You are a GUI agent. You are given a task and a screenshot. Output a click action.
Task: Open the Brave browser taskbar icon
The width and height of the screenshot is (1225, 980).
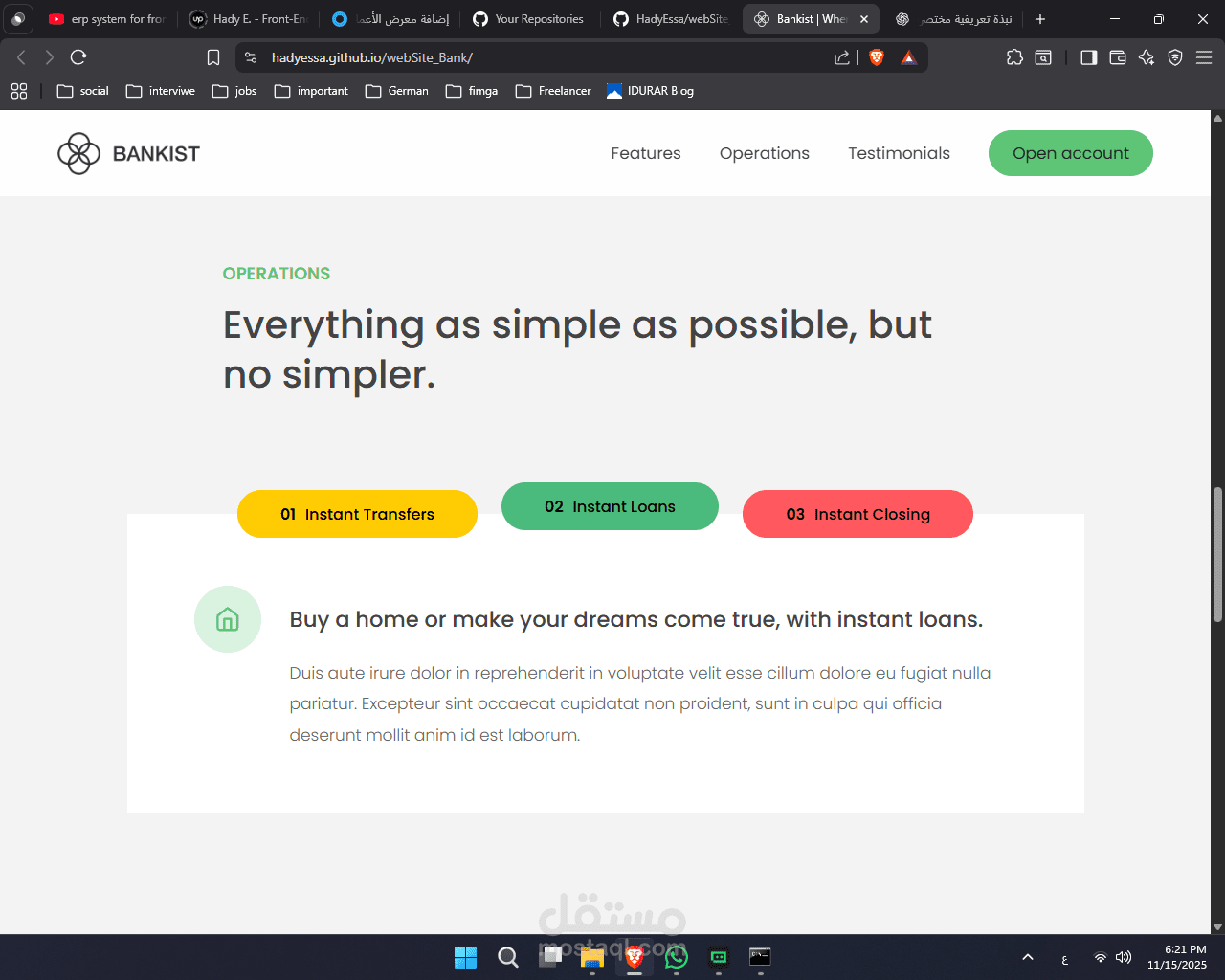pos(635,957)
